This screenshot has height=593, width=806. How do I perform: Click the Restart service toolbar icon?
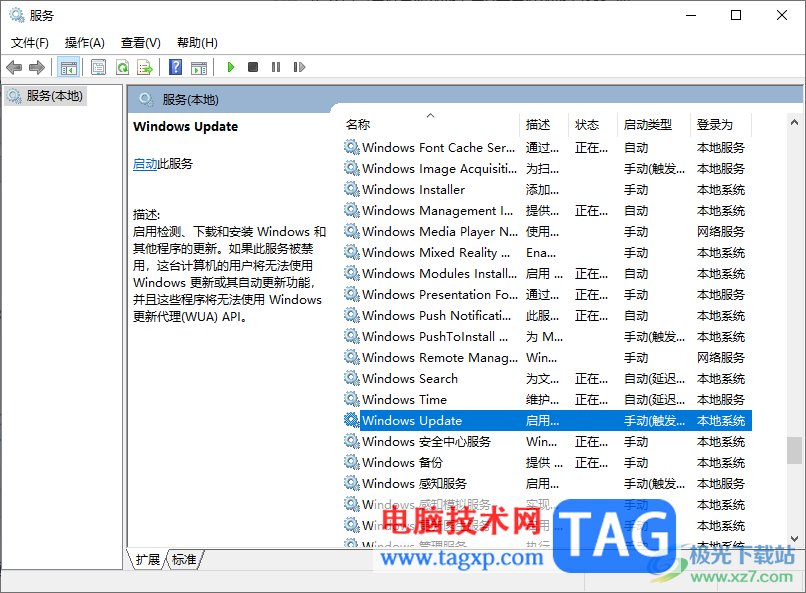299,67
